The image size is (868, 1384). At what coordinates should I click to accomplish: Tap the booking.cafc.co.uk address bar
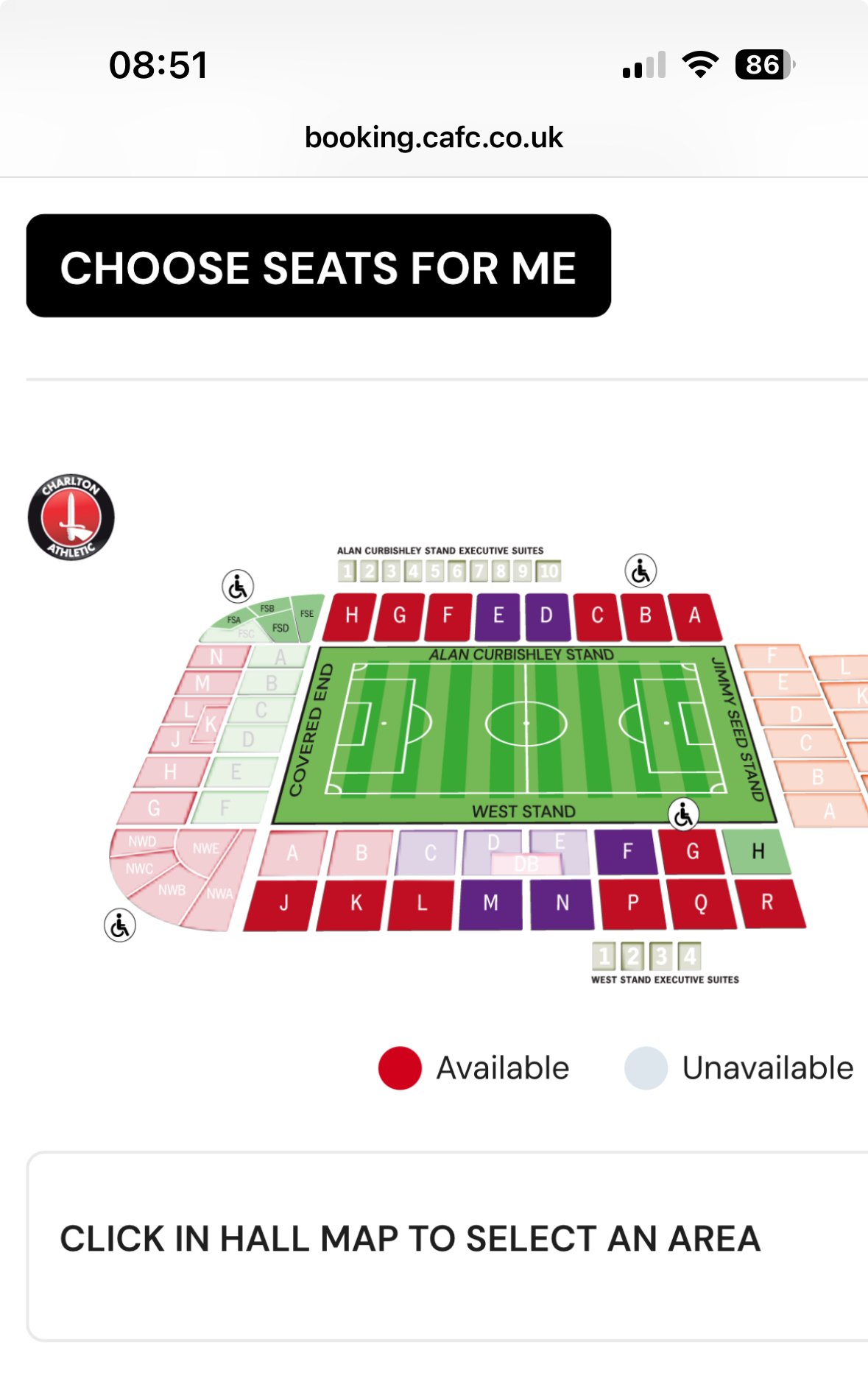434,138
